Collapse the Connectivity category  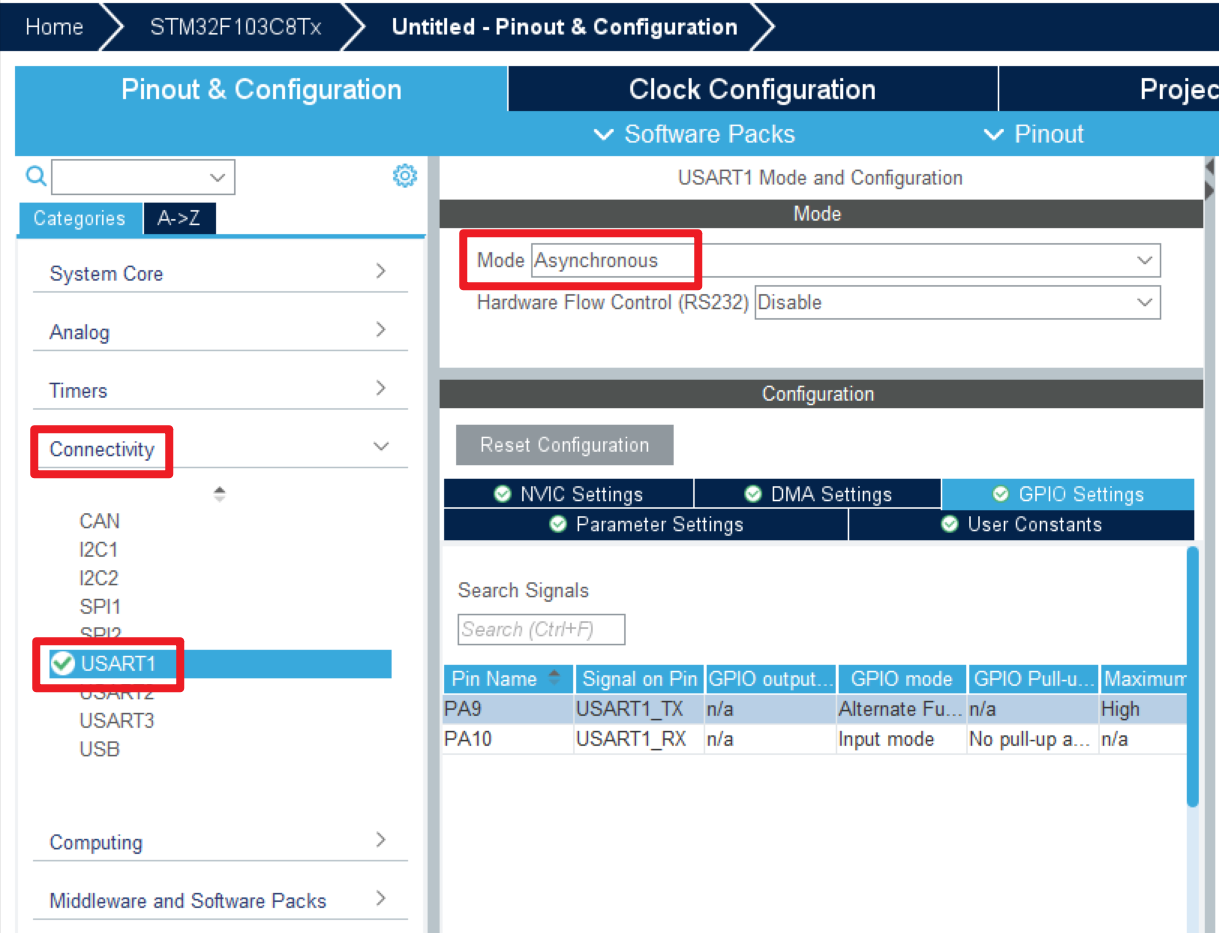[218, 449]
